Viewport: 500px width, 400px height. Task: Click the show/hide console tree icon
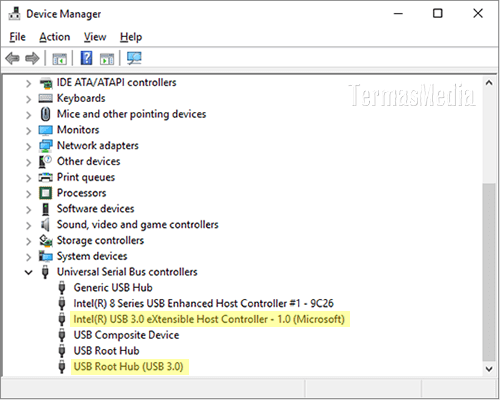coord(60,59)
